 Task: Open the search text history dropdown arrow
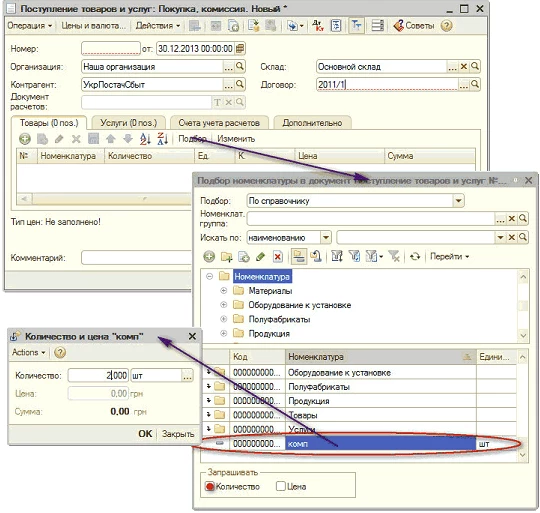point(500,237)
